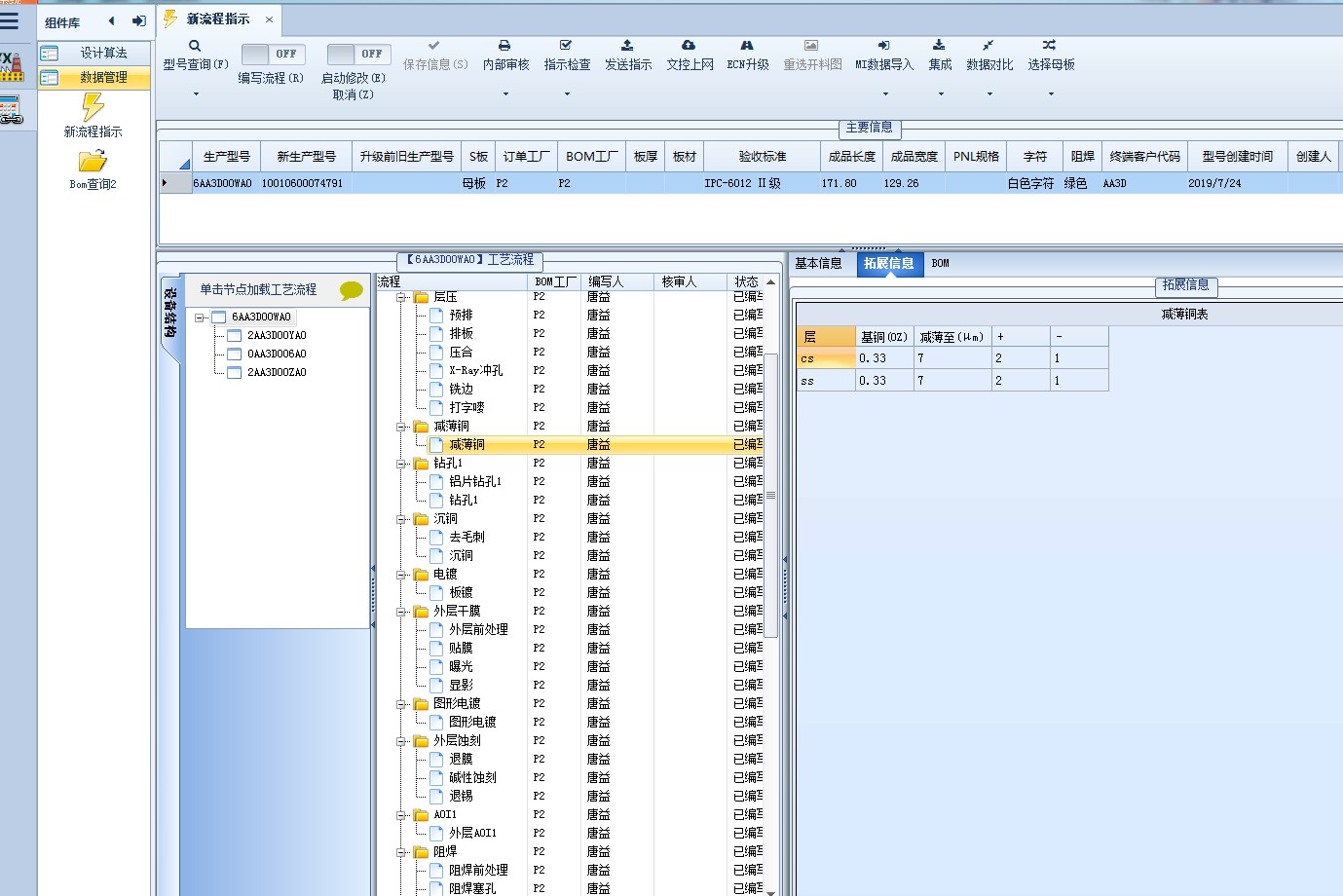
Task: Open 数据对比 dropdown arrow
Action: [x=989, y=94]
